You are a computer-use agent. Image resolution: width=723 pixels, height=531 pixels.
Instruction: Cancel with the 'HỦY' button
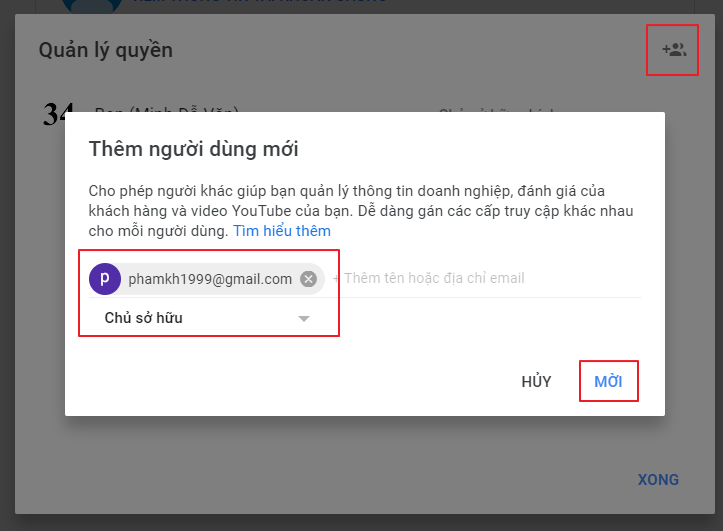[536, 381]
